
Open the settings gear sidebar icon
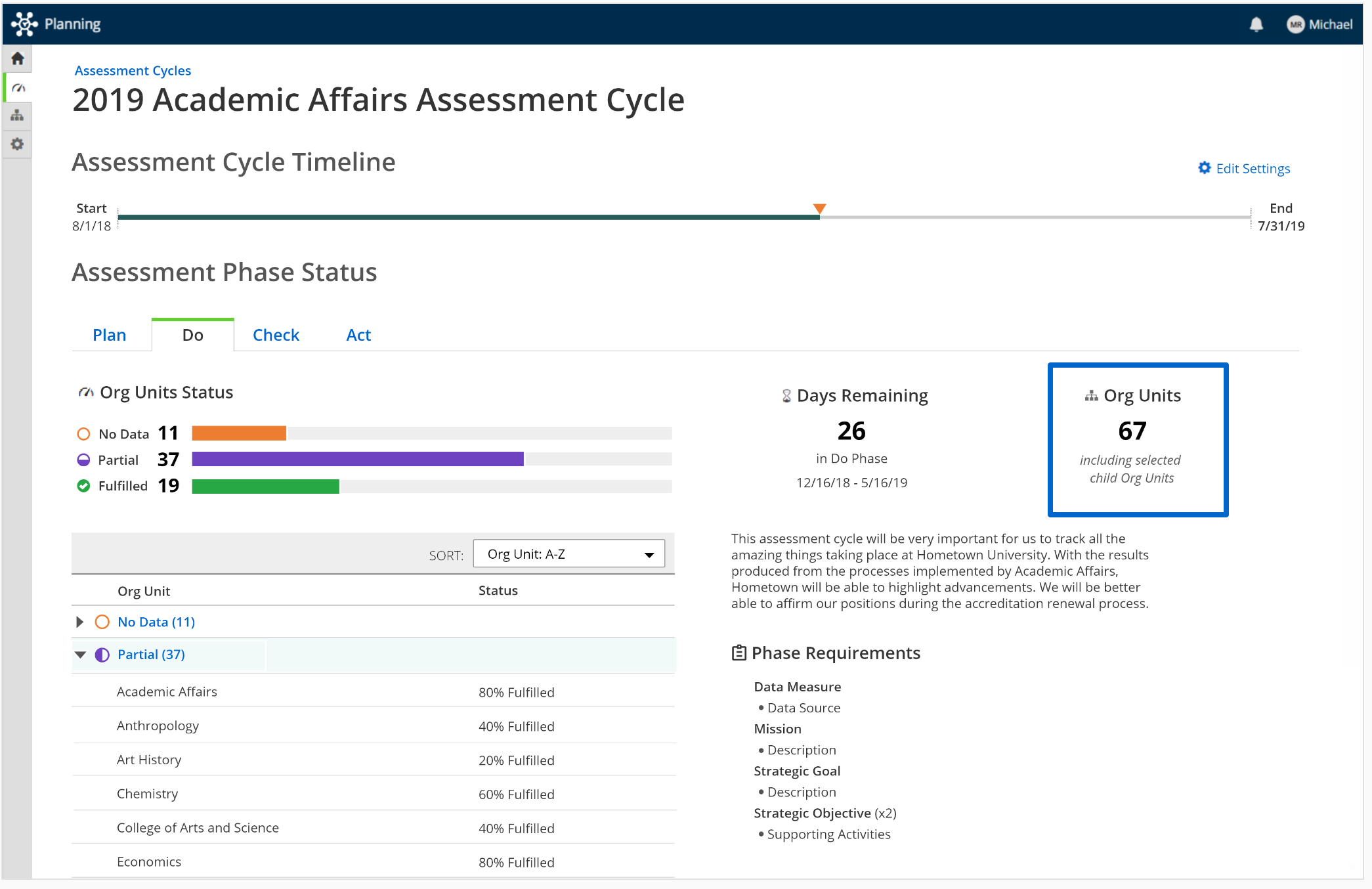[18, 144]
